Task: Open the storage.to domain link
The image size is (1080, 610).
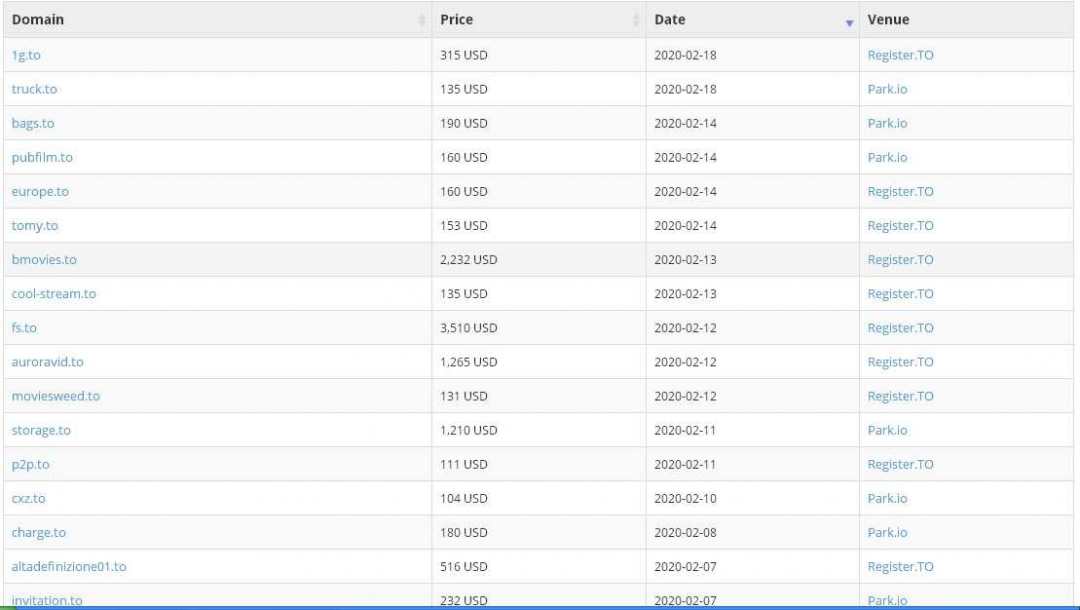Action: point(41,430)
